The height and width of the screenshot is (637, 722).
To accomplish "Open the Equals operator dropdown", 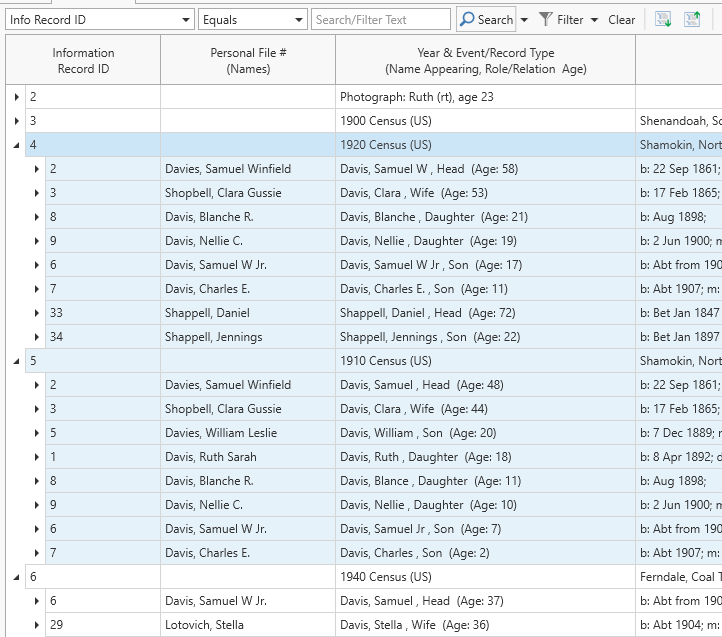I will click(299, 20).
